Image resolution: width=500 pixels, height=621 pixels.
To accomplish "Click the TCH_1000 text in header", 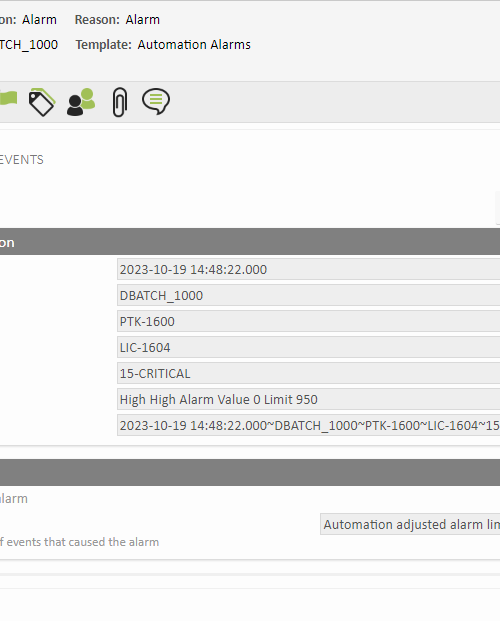I will [29, 45].
